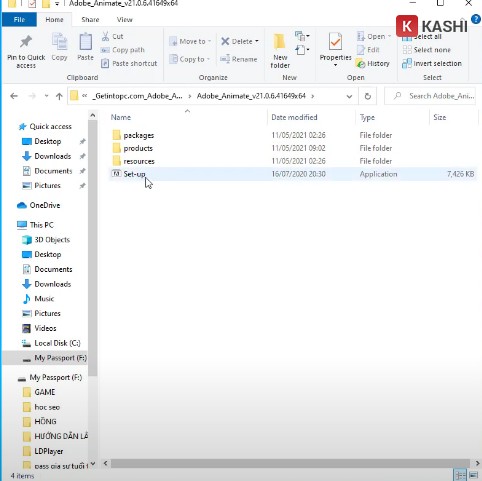482x481 pixels.
Task: Switch to Large icons view icon
Action: click(473, 475)
